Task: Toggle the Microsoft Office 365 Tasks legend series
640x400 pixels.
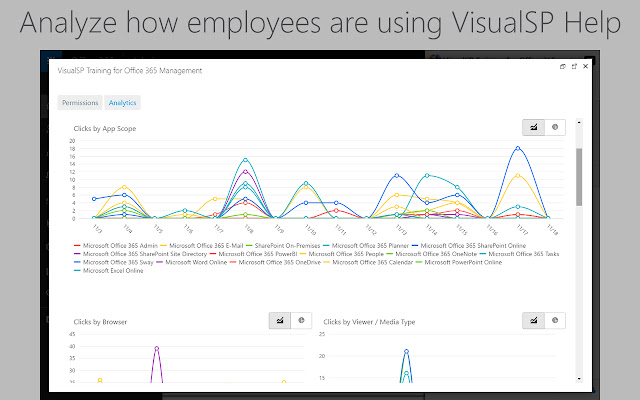Action: [x=519, y=254]
